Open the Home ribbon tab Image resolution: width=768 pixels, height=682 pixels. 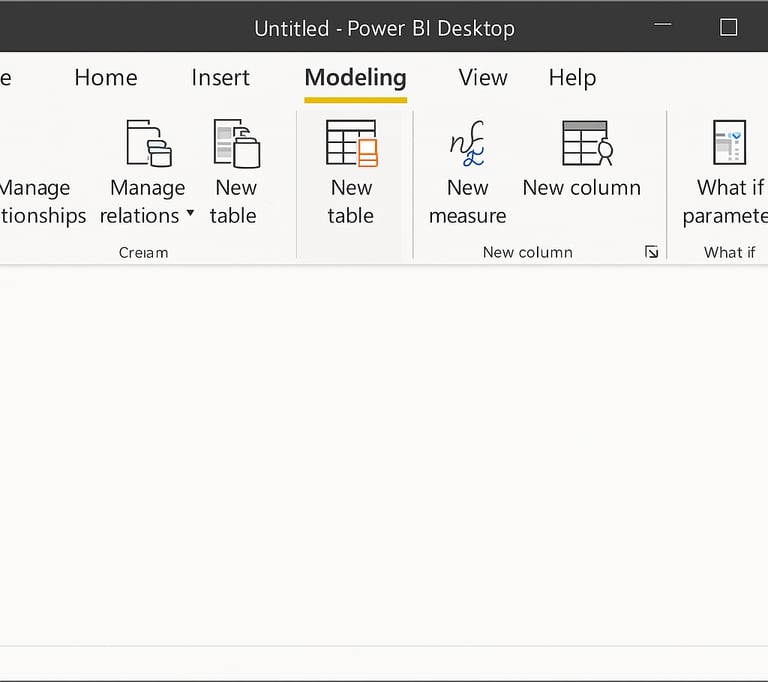pyautogui.click(x=106, y=77)
